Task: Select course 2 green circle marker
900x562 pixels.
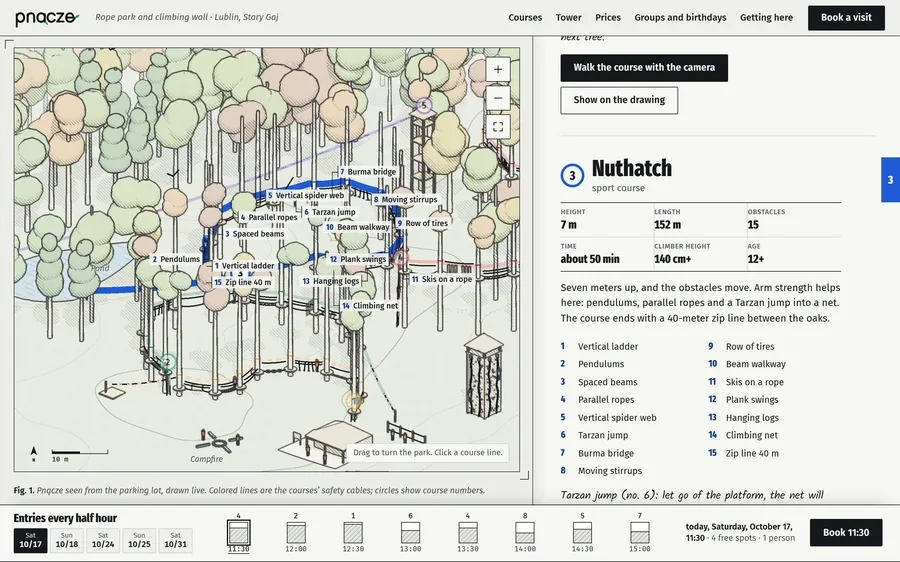Action: (167, 362)
